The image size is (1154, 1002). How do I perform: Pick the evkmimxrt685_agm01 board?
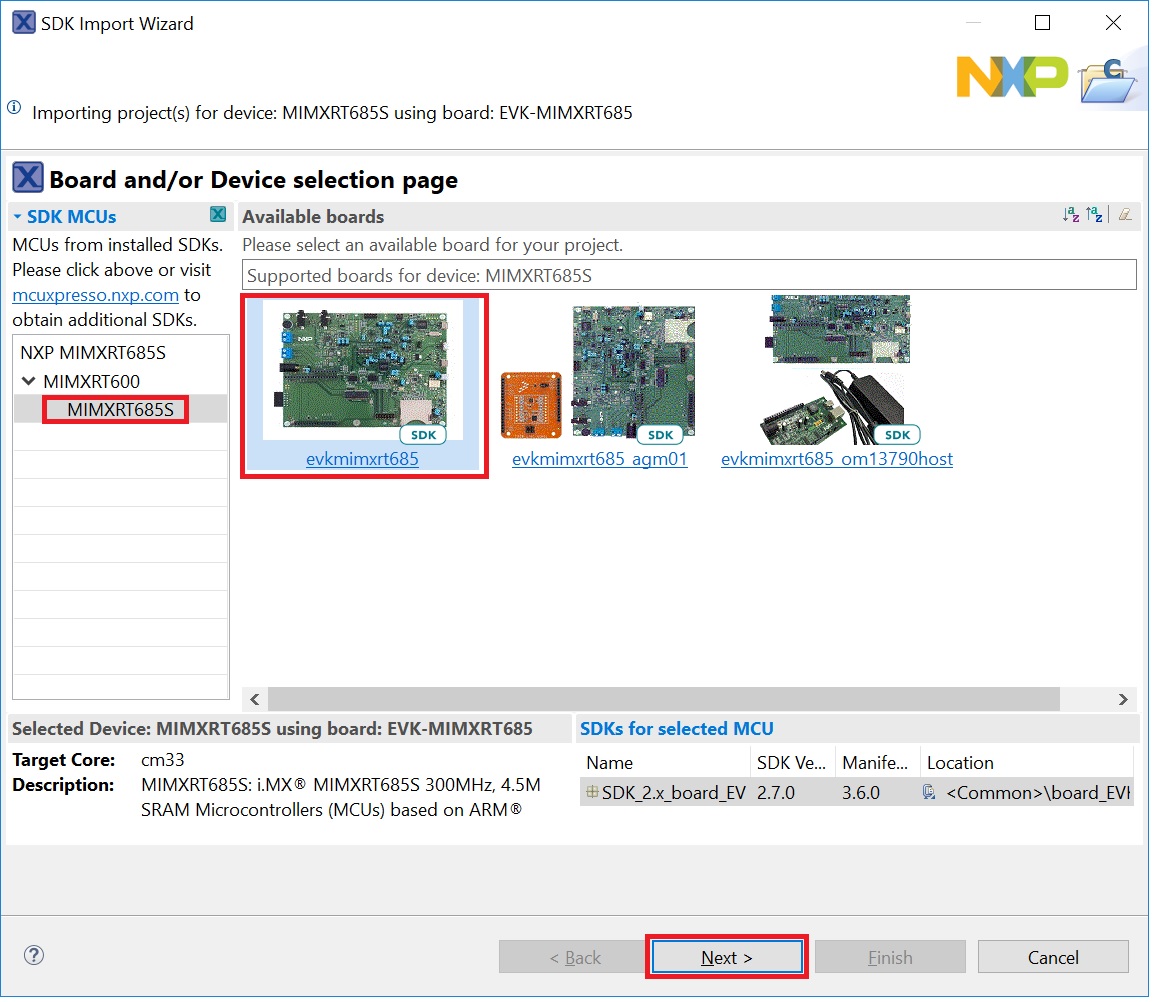pos(599,380)
